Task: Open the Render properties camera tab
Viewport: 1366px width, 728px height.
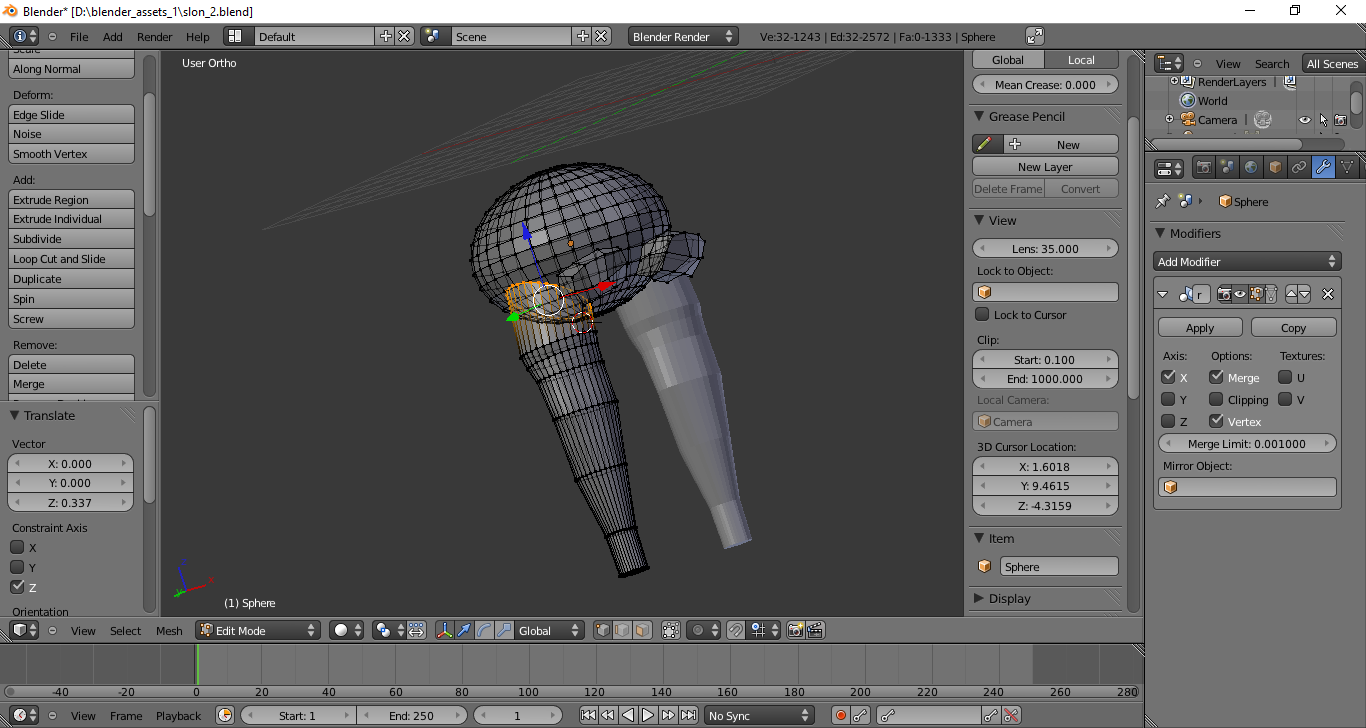Action: pyautogui.click(x=1203, y=168)
